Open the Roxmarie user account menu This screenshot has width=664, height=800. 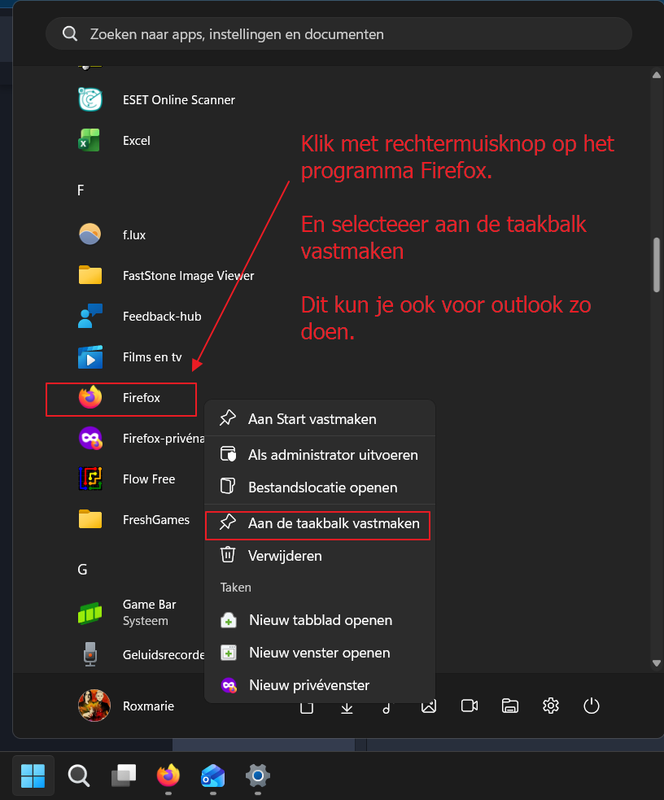(127, 706)
